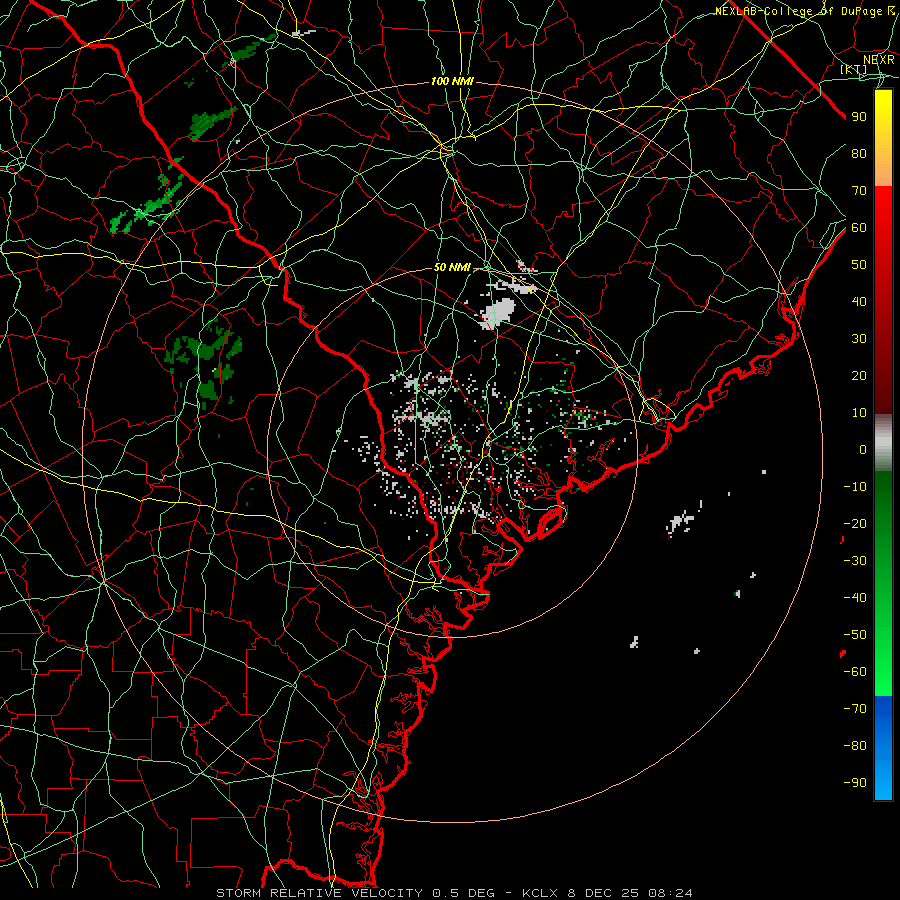Click the offshore gray echo east of coast

tap(681, 521)
